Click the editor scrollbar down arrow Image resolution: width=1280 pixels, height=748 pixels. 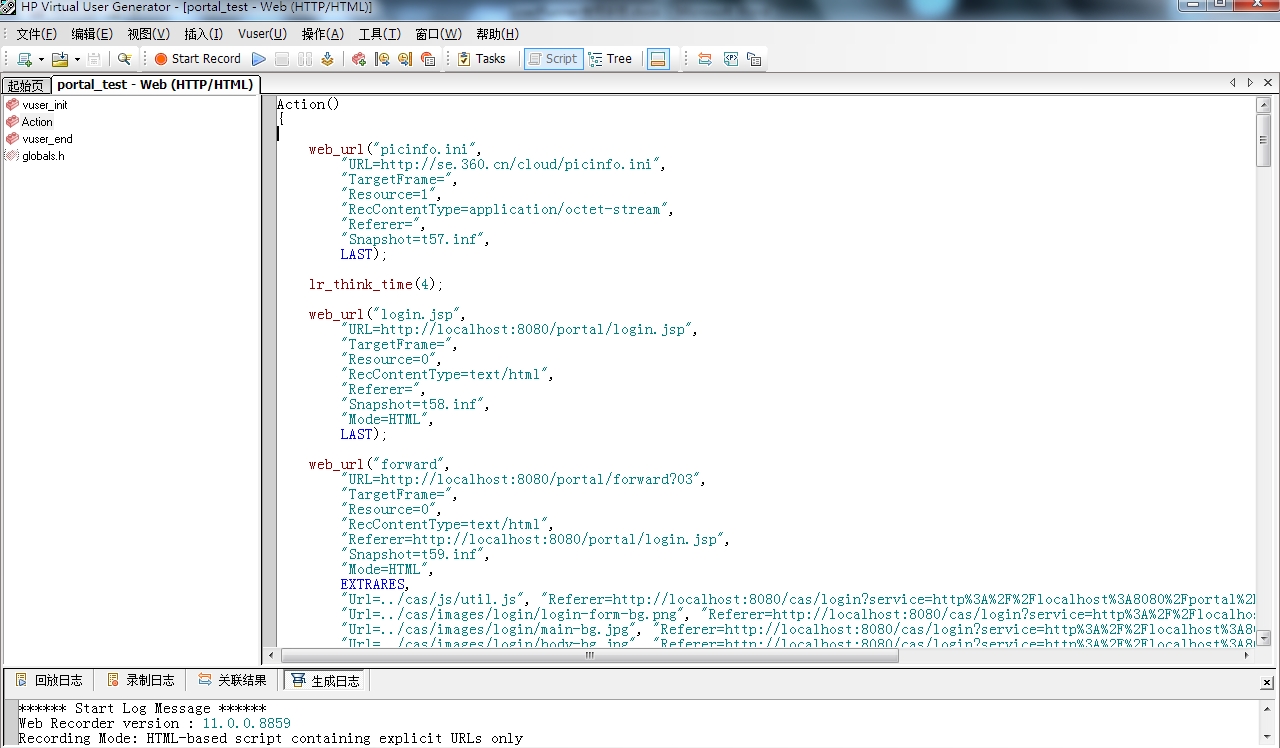(1264, 638)
